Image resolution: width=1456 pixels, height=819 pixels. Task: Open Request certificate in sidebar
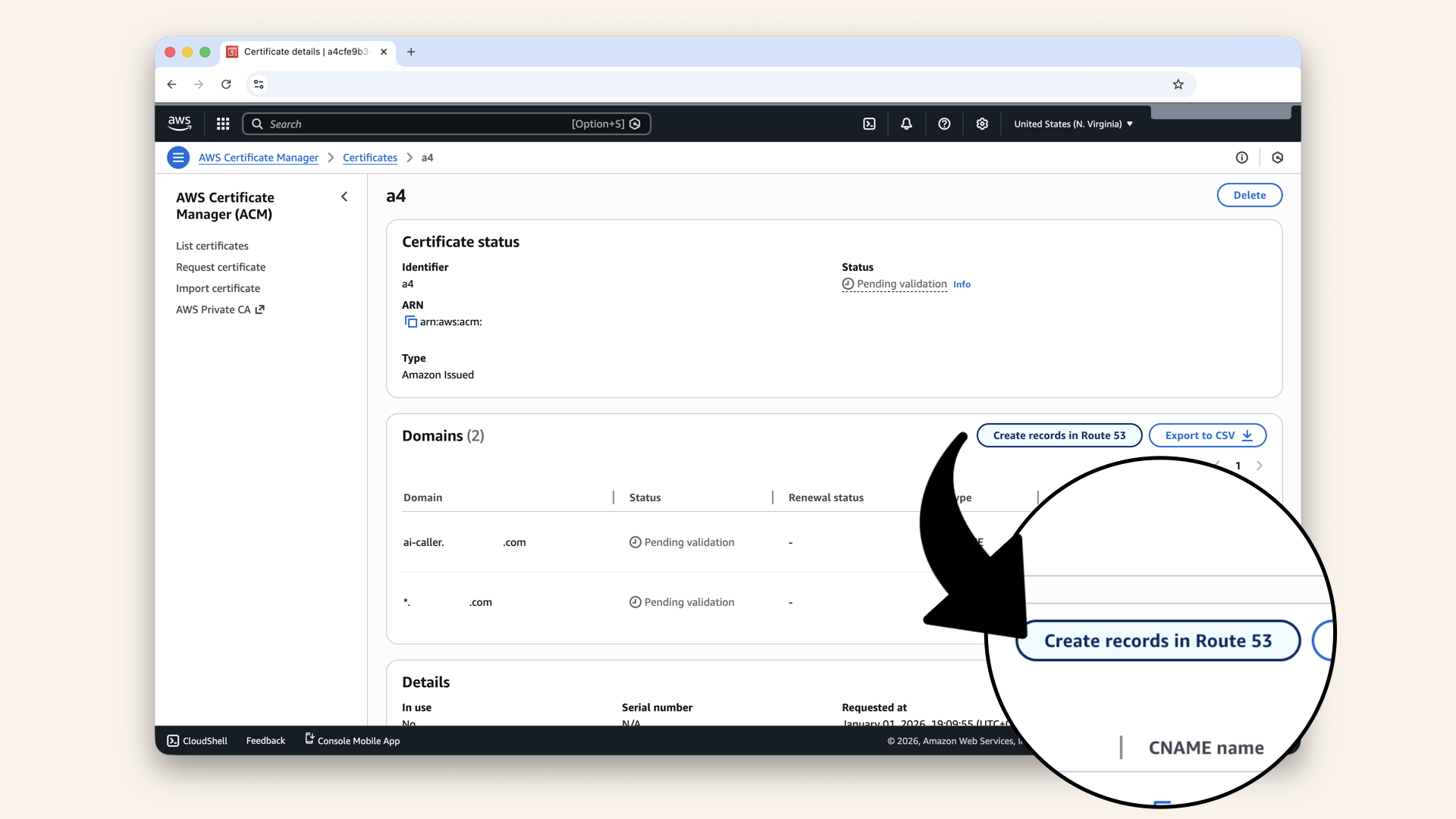click(x=221, y=267)
